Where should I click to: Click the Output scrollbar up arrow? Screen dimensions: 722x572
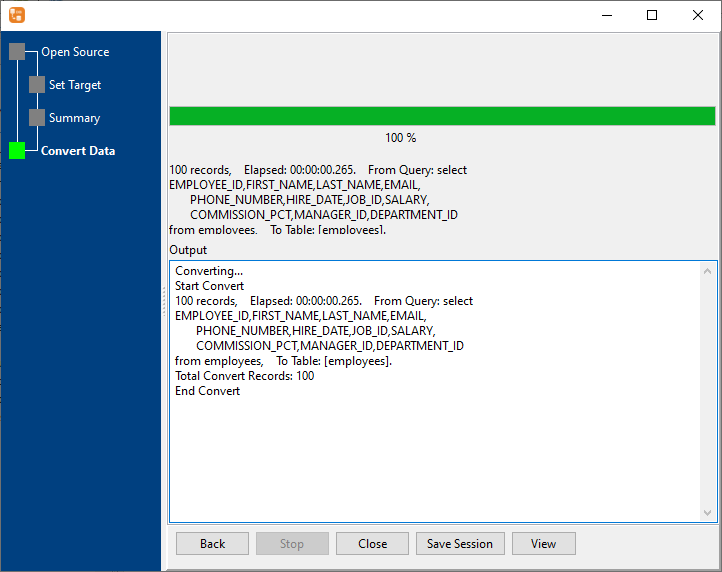[x=708, y=271]
